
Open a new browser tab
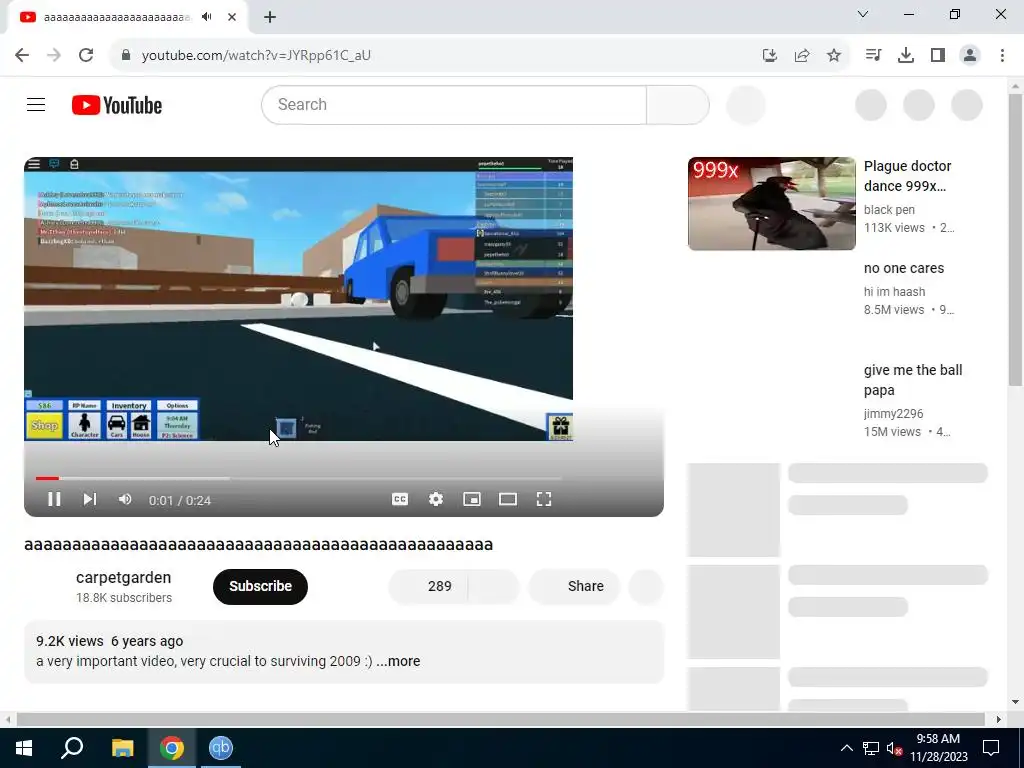[270, 18]
